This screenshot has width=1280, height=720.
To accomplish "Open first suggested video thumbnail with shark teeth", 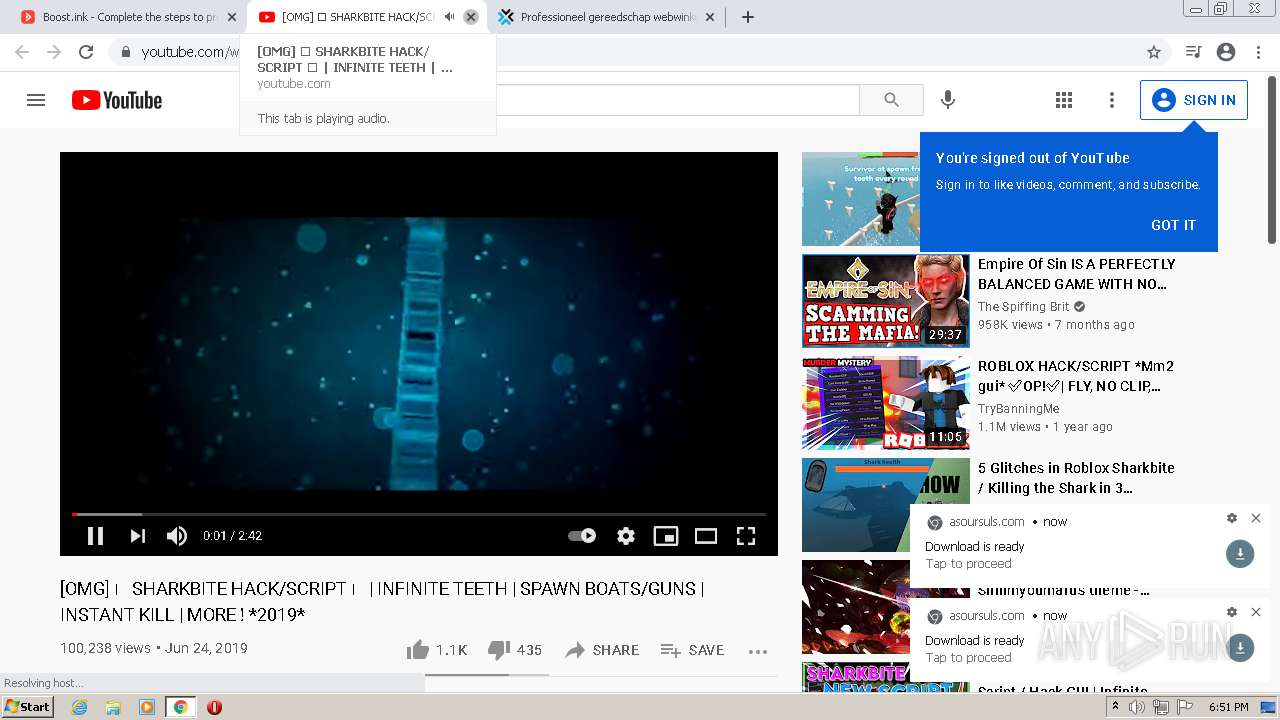I will tap(860, 199).
